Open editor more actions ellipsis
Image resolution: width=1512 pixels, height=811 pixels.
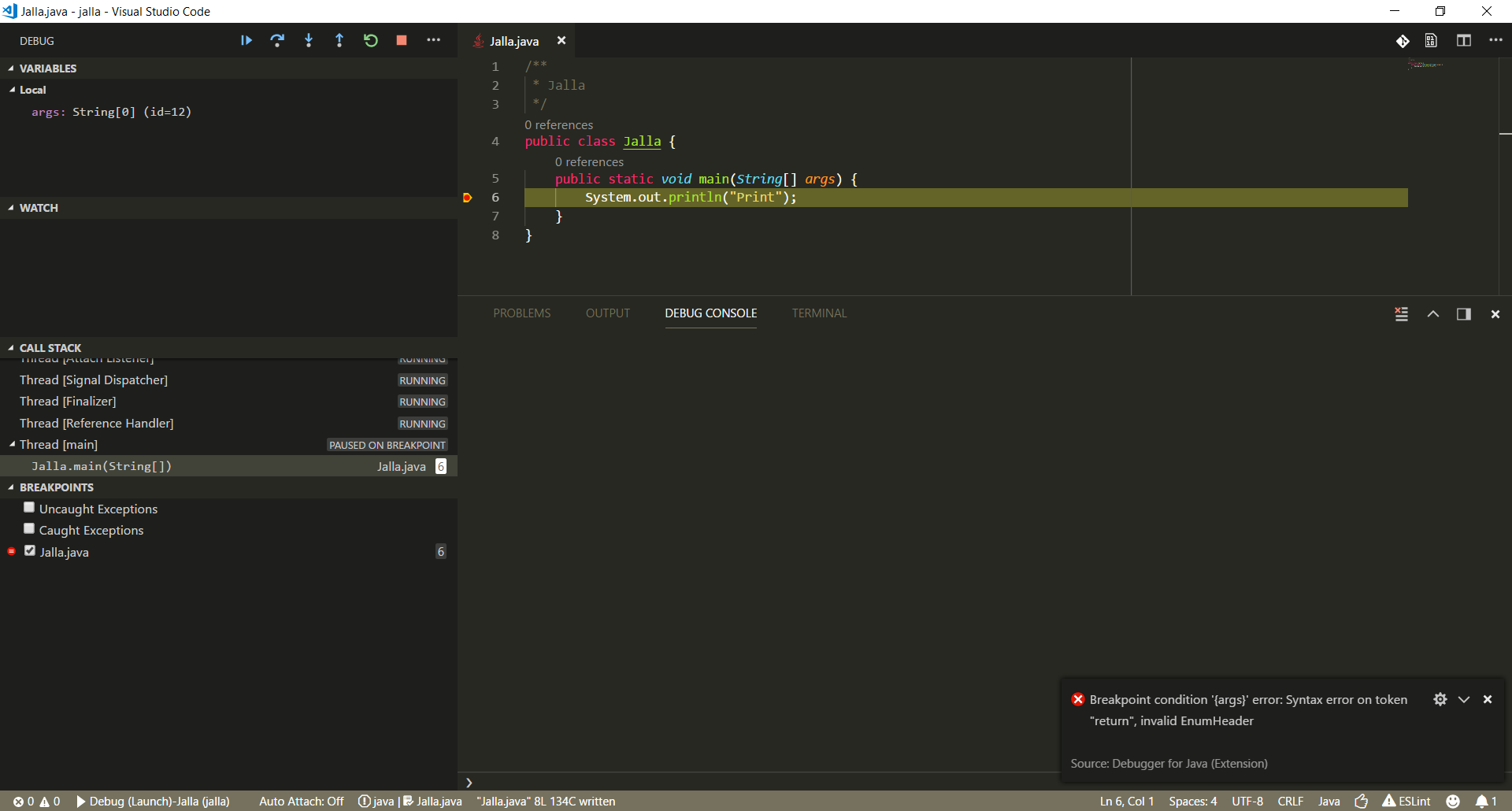click(x=1495, y=41)
